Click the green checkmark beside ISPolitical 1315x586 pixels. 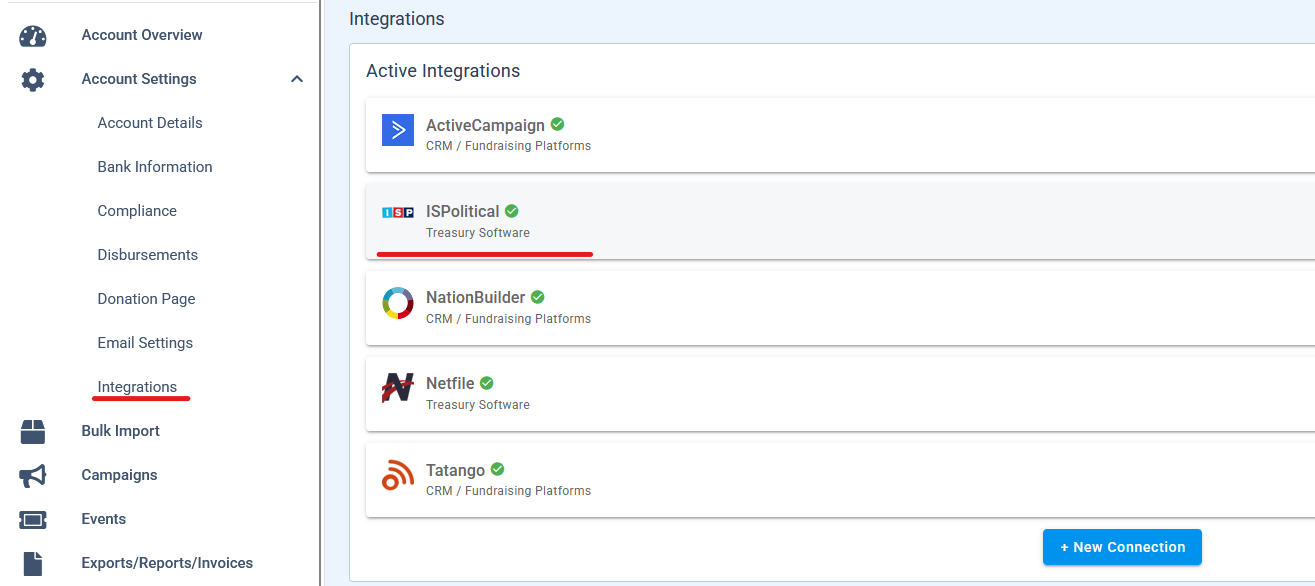tap(511, 211)
